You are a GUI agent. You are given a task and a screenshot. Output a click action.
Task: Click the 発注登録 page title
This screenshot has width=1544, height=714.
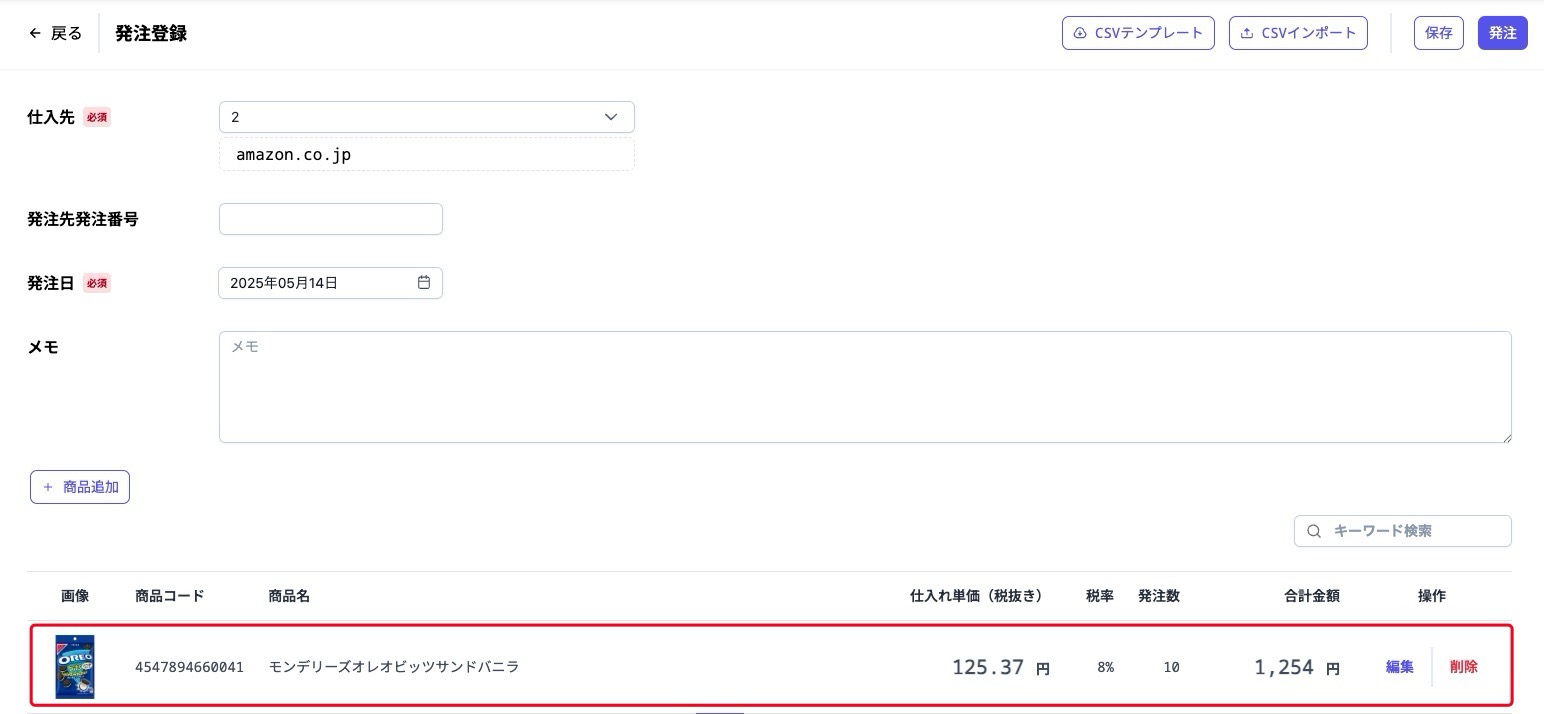(x=150, y=32)
